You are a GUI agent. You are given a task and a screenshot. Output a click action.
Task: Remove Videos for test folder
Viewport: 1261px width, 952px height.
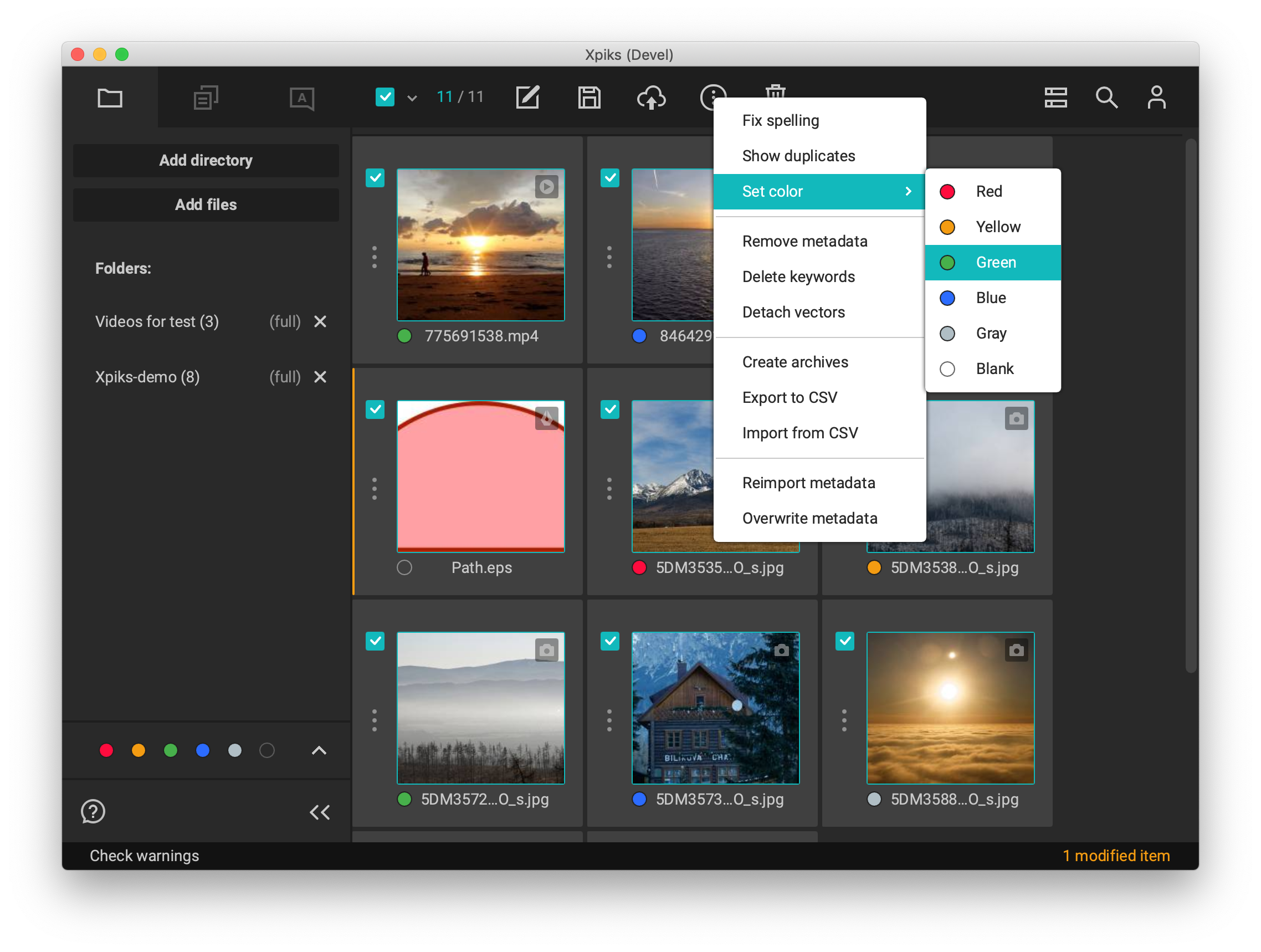[x=320, y=321]
